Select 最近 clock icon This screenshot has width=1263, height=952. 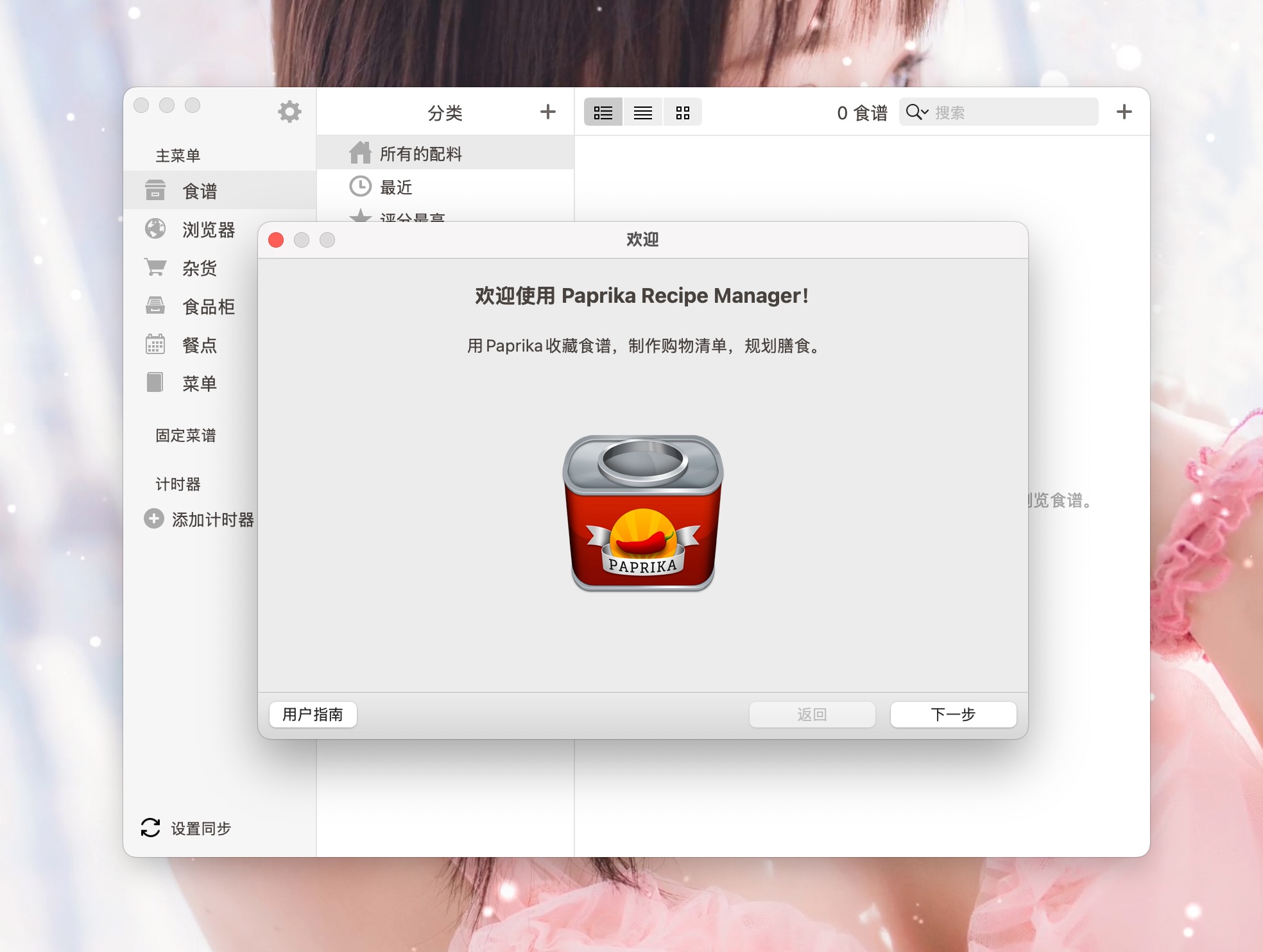pyautogui.click(x=360, y=187)
